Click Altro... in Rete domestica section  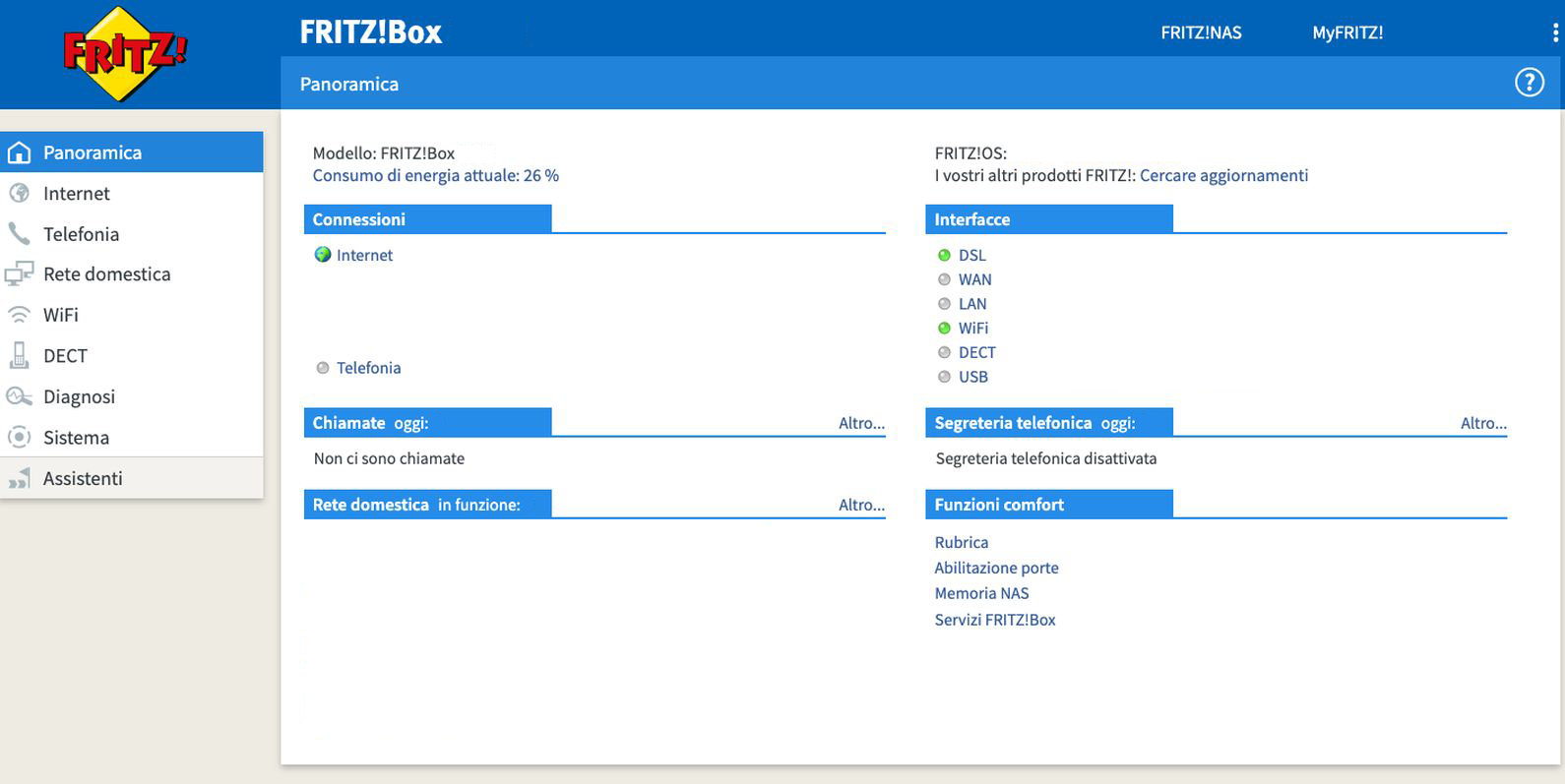[861, 505]
